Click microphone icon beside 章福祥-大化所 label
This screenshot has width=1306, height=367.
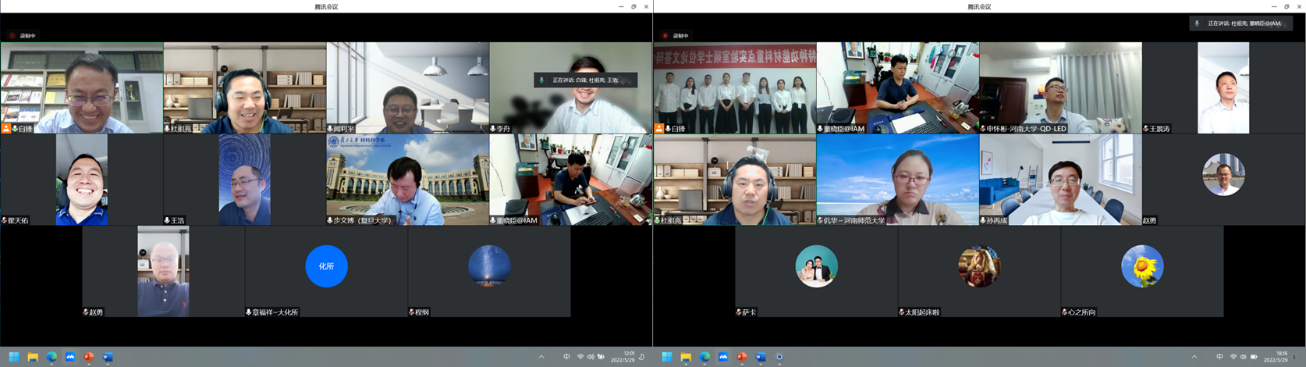pyautogui.click(x=249, y=312)
